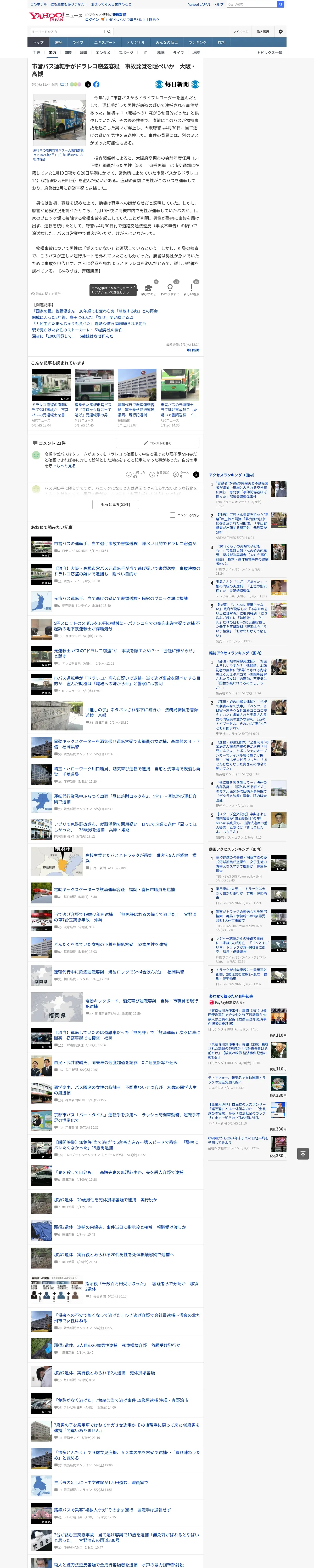The image size is (314, 1568).
Task: Click the マイページ link
Action: click(x=241, y=32)
